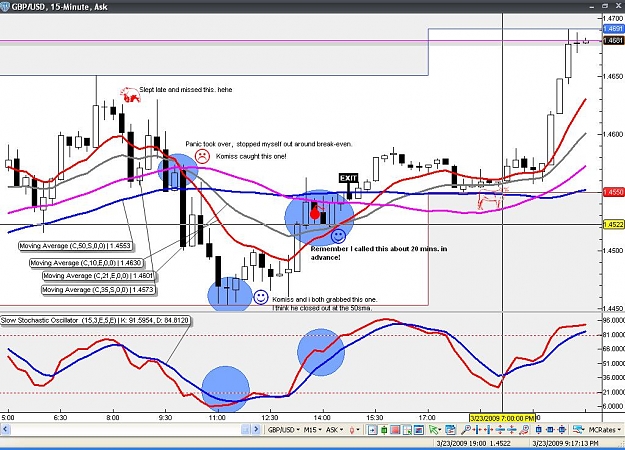
Task: Click the reset zoom magnifier icon
Action: tap(524, 430)
